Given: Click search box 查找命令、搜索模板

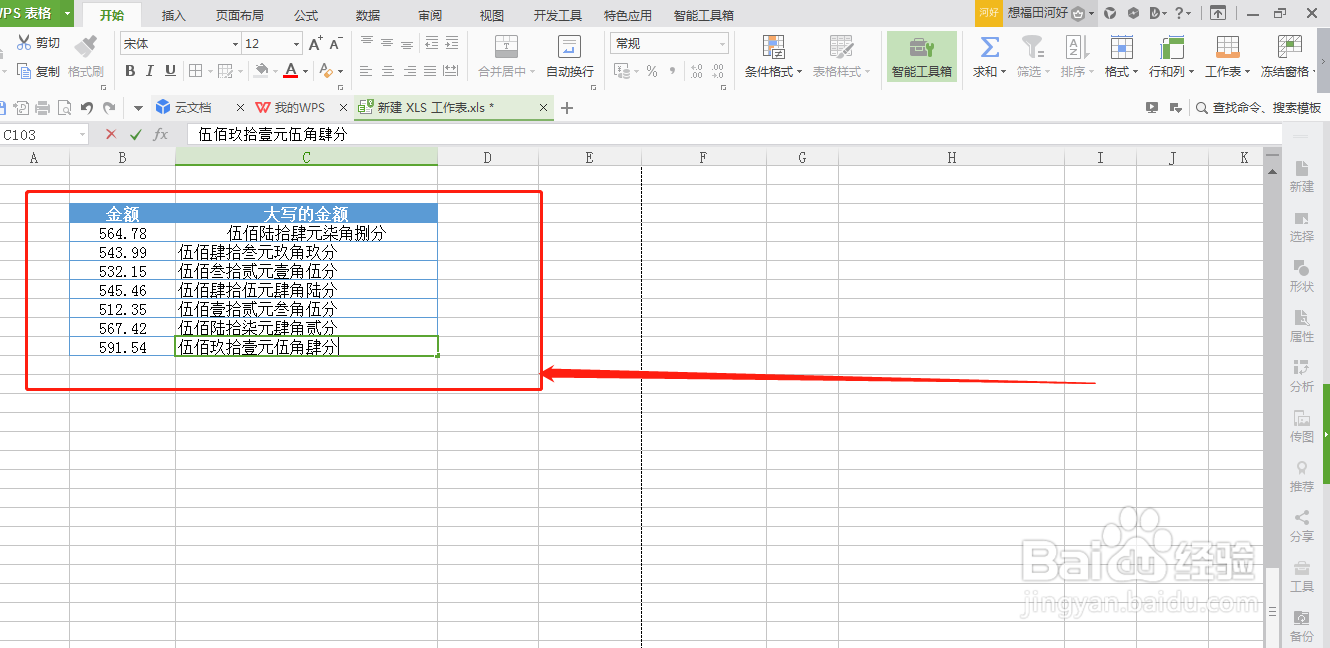Looking at the screenshot, I should [x=1258, y=108].
